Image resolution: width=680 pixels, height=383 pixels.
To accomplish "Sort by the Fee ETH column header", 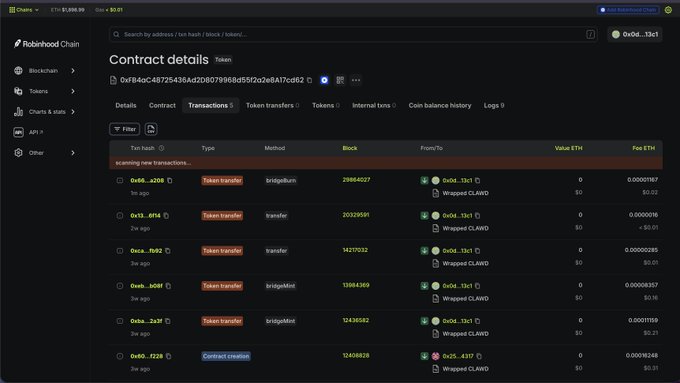I will pos(644,148).
